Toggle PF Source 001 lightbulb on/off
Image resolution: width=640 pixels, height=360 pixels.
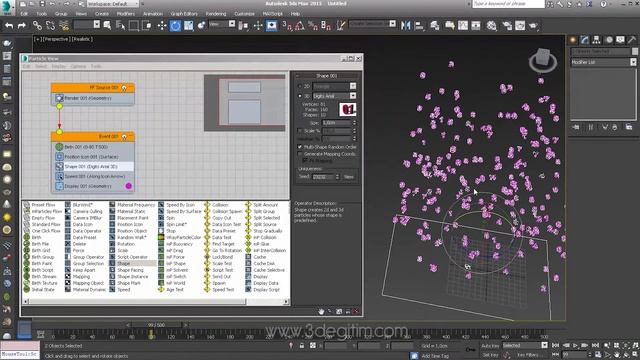(124, 88)
